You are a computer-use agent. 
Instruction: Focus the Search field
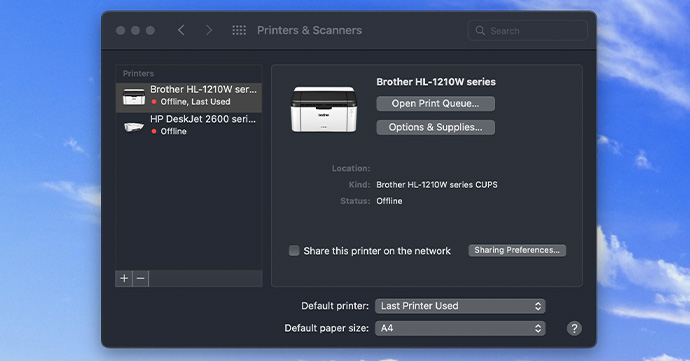point(527,30)
